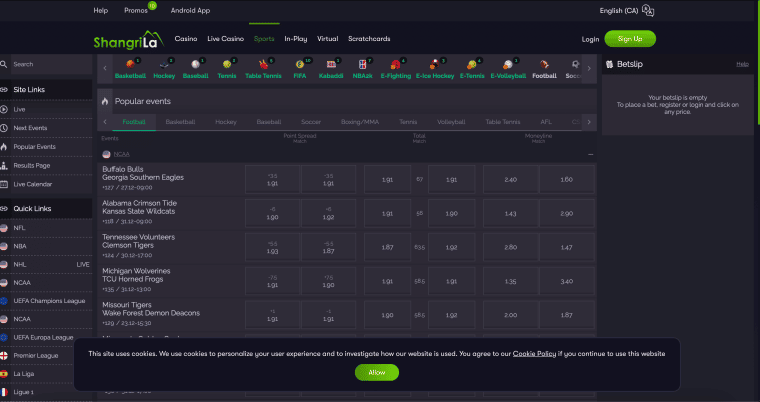The width and height of the screenshot is (760, 402).
Task: Select TCU Horned Frogs moneyline odds 3.40
Action: 567,281
